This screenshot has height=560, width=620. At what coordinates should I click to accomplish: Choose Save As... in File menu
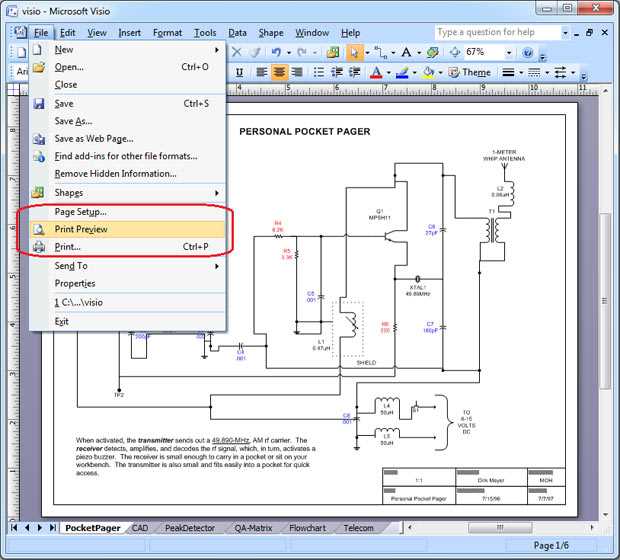click(x=127, y=121)
